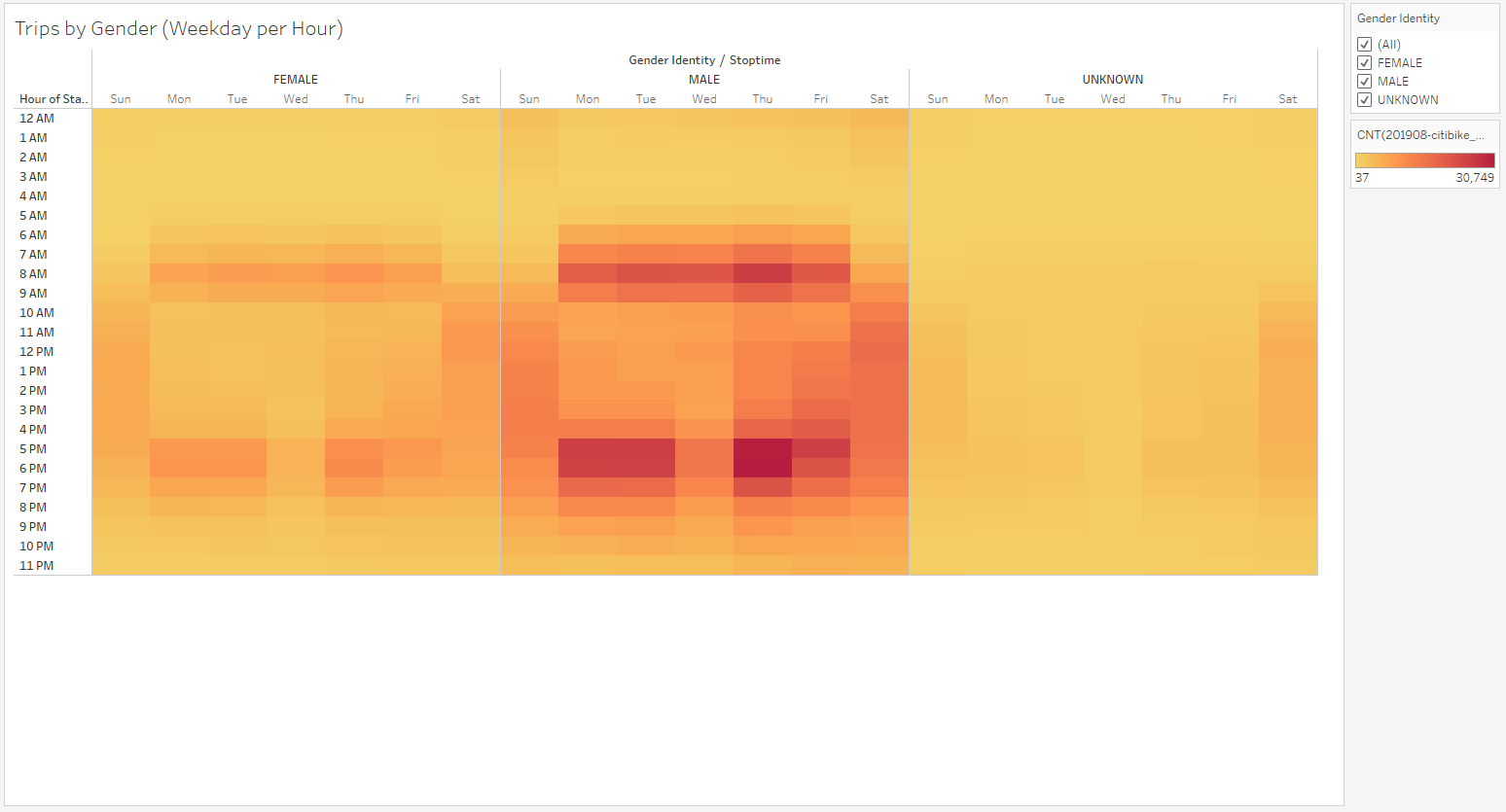
Task: Click the Thu column header under MALE
Action: pos(763,99)
